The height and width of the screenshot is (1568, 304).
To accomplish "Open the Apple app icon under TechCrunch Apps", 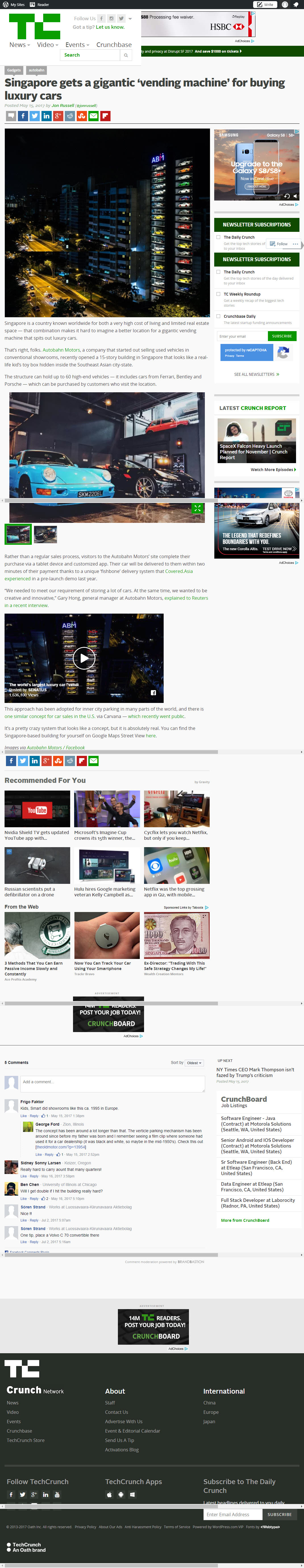I will 109,1494.
